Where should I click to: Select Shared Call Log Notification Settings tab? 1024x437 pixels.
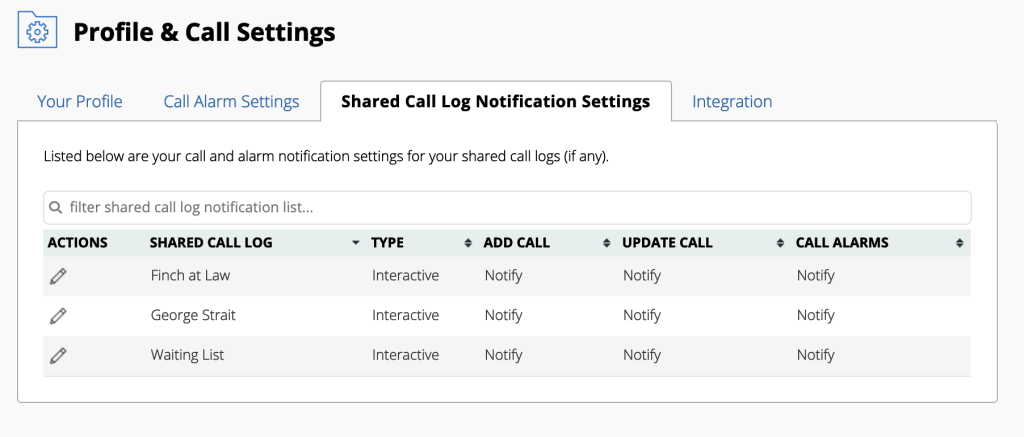[x=495, y=101]
